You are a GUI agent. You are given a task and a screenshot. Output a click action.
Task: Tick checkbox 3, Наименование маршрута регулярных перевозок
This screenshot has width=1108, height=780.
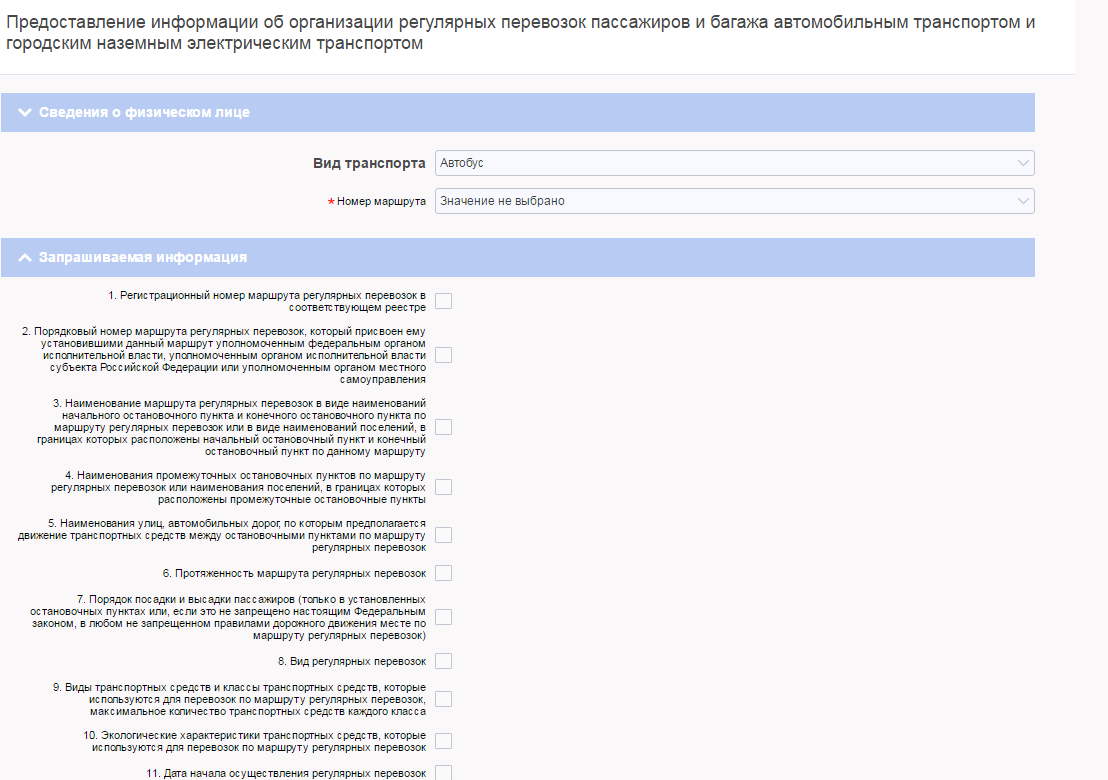click(x=443, y=427)
